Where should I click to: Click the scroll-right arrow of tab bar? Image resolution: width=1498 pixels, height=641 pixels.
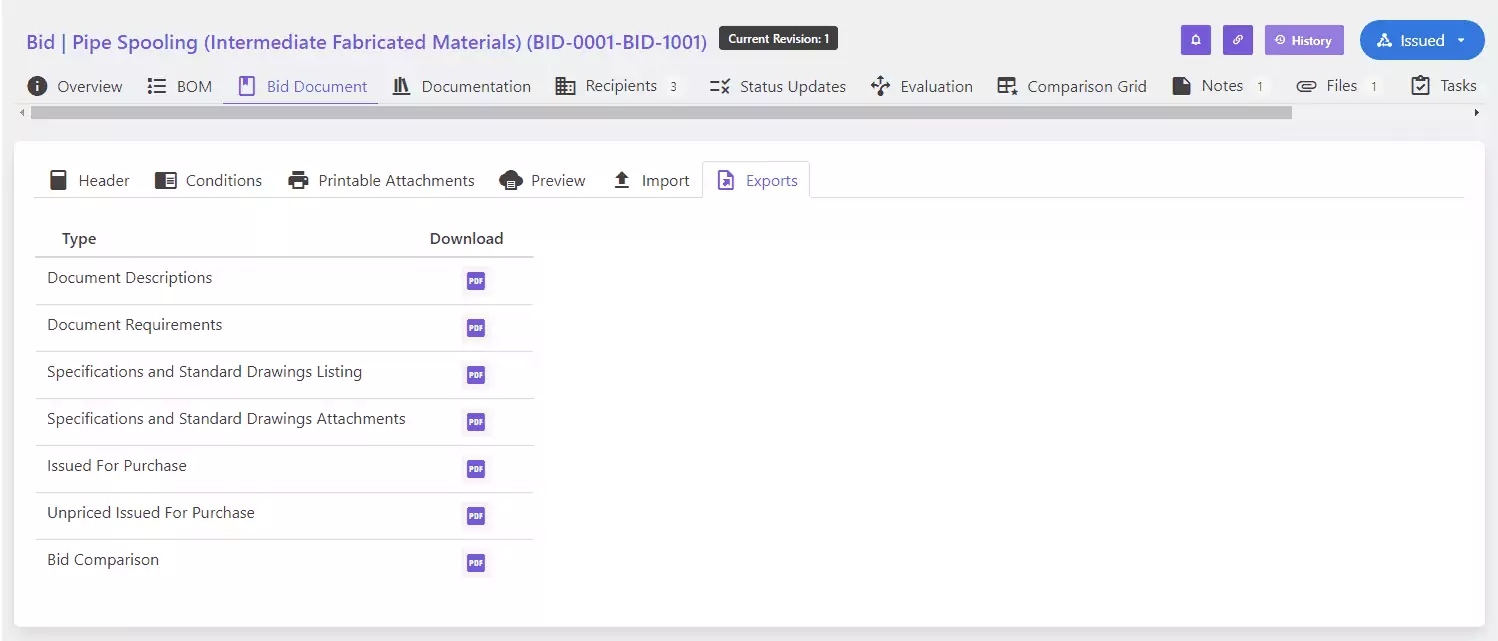(x=1477, y=113)
